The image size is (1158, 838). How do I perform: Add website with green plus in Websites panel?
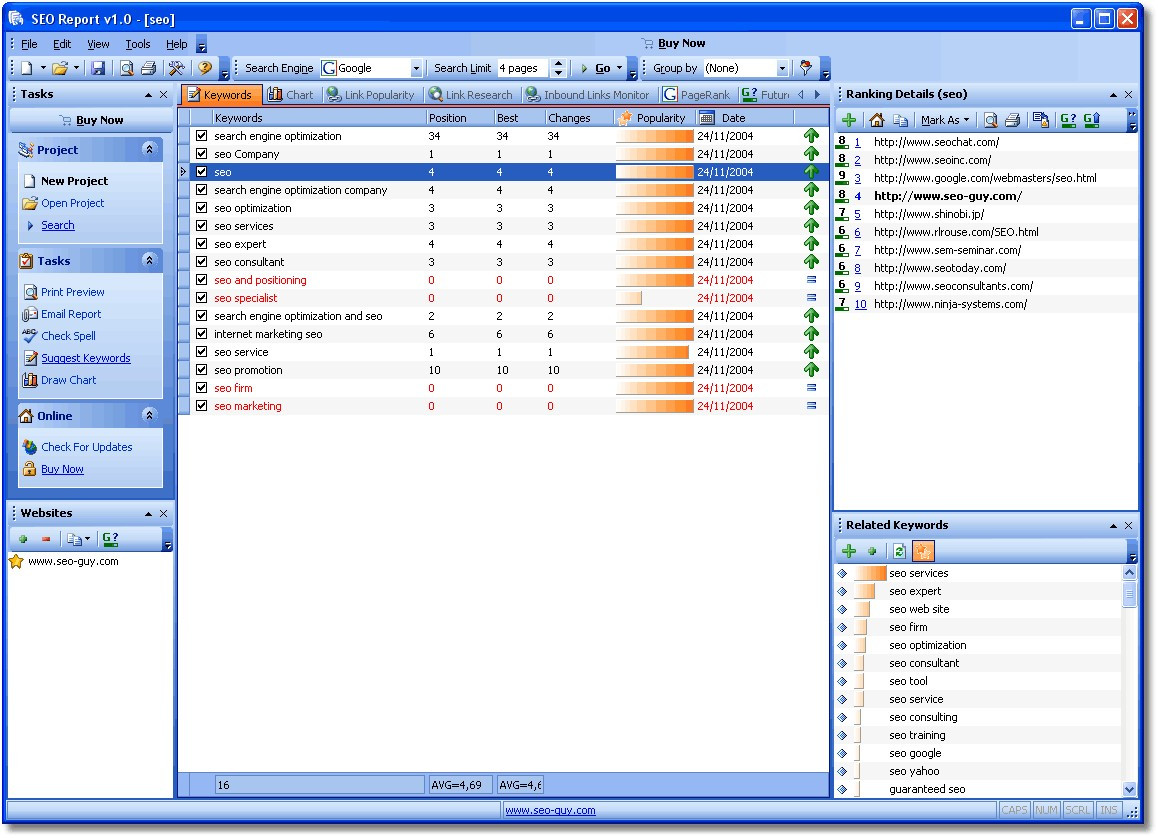23,539
